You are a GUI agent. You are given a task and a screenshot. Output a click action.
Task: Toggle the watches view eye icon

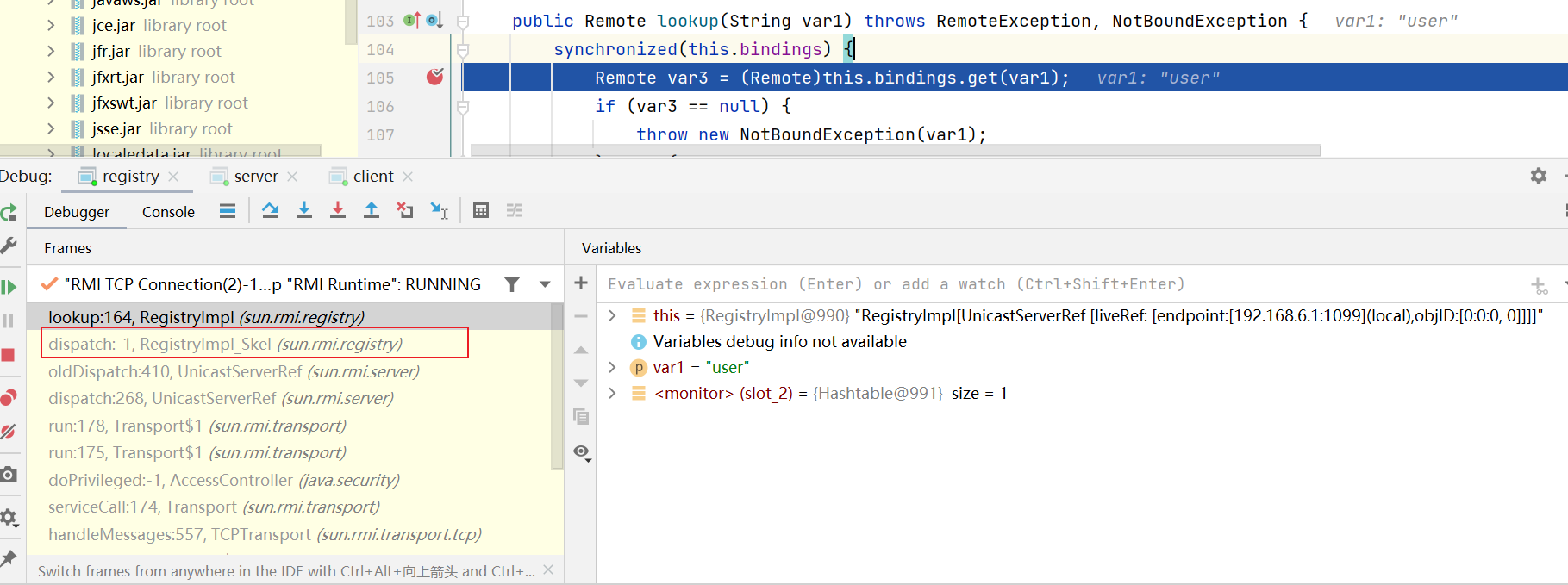(582, 452)
